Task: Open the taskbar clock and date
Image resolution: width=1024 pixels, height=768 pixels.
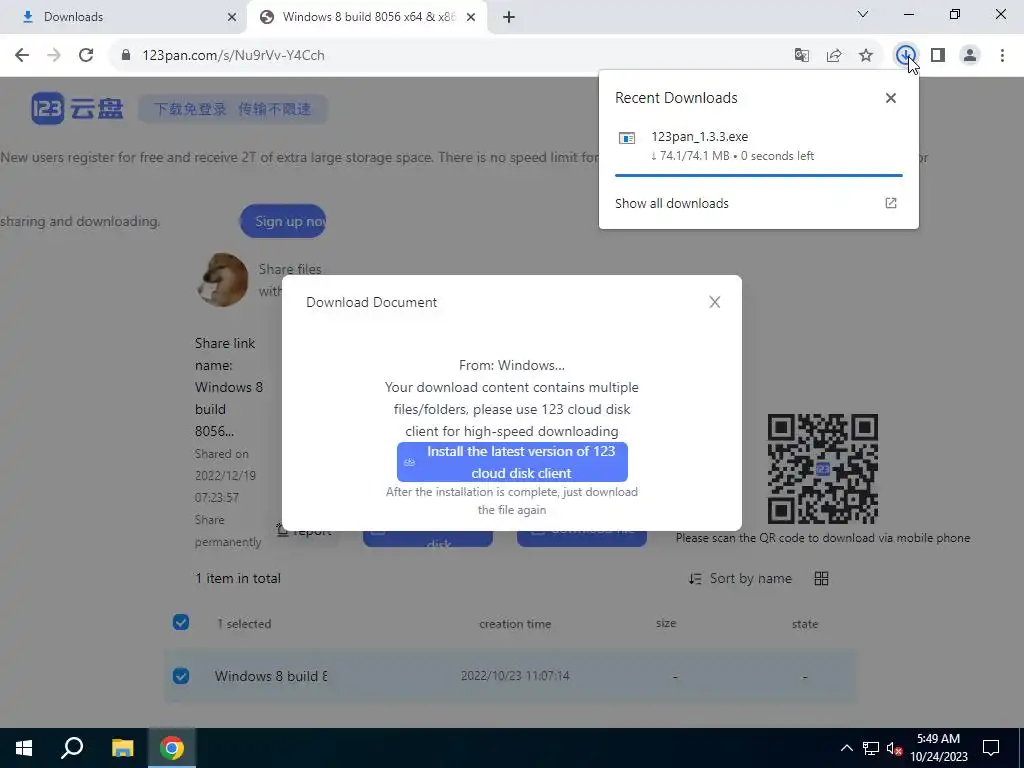Action: point(938,748)
